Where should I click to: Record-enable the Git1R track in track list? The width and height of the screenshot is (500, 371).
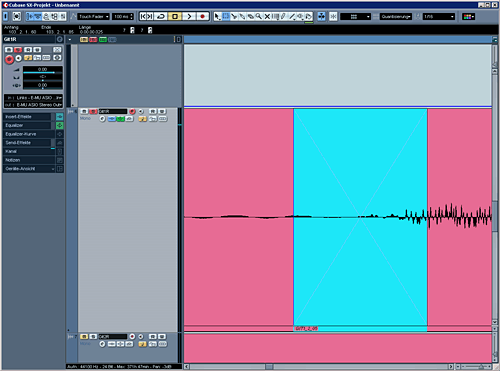point(132,111)
